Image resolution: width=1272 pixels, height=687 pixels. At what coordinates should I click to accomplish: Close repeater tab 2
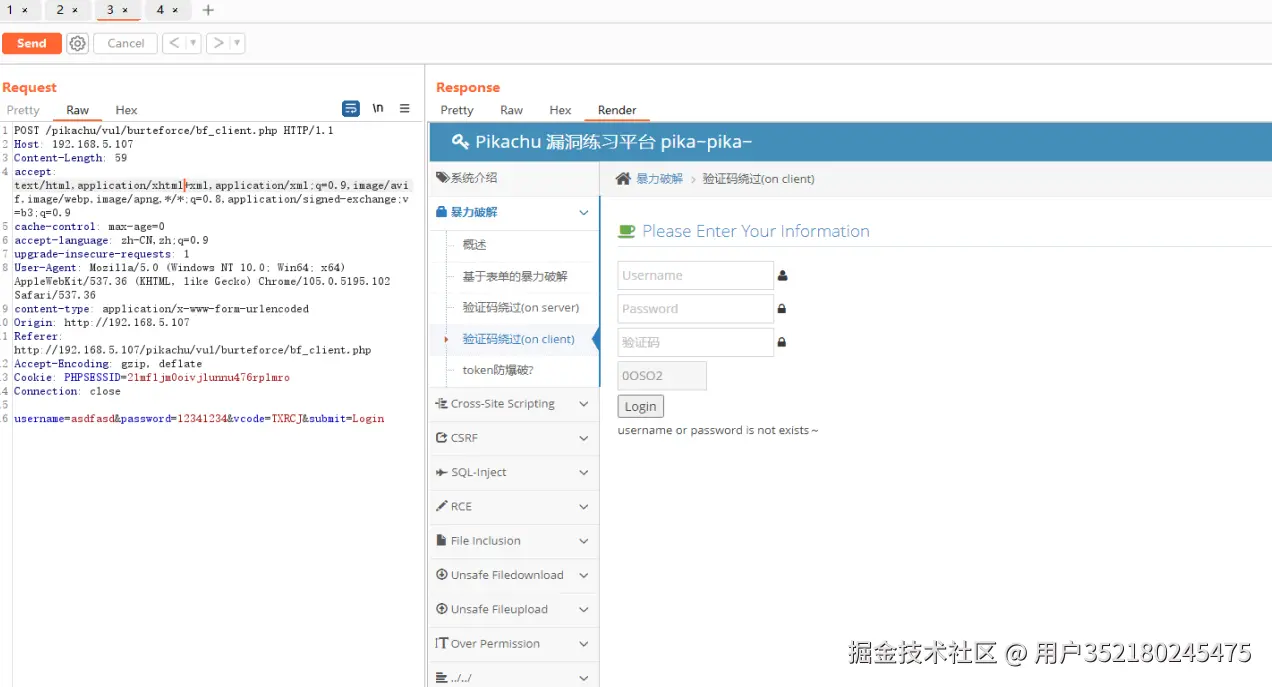coord(75,10)
